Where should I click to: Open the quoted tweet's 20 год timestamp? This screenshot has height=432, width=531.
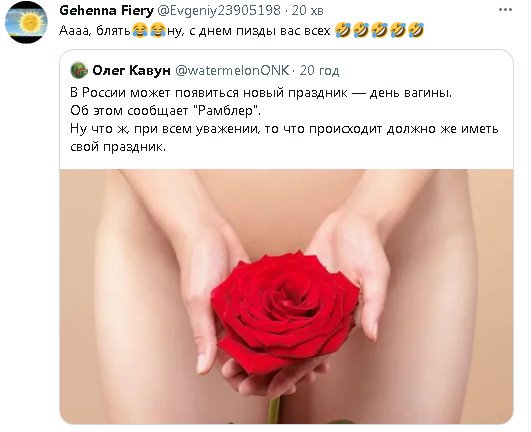coord(319,70)
